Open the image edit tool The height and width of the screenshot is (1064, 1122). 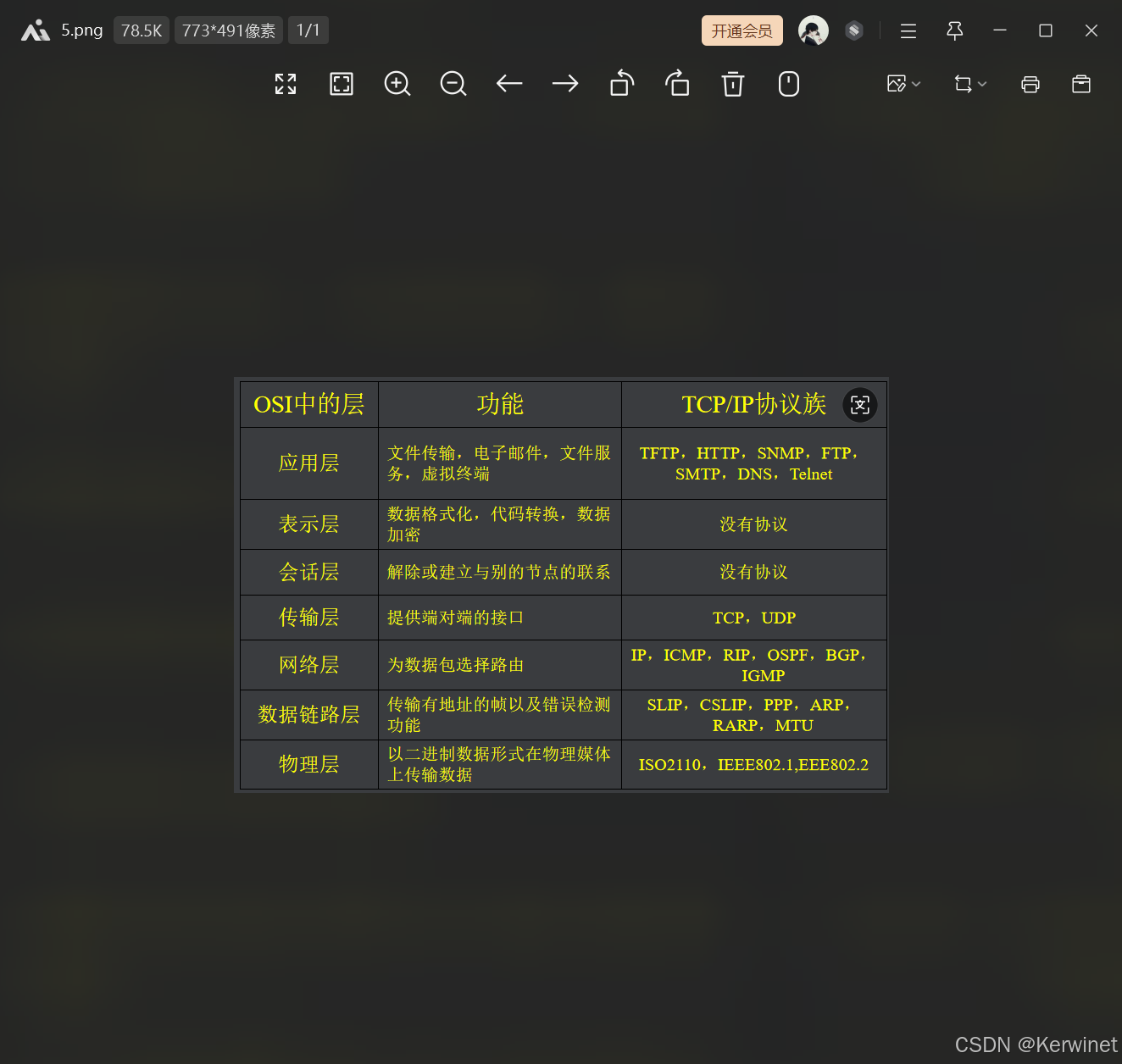(897, 84)
